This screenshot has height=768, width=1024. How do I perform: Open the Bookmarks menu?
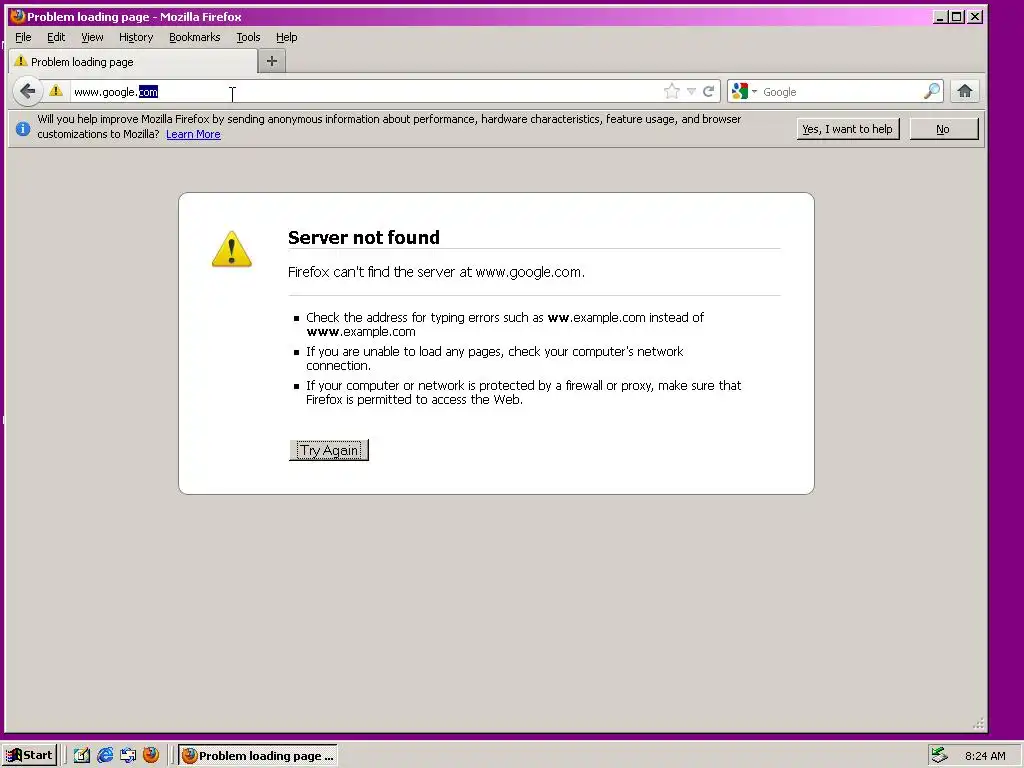pyautogui.click(x=195, y=37)
